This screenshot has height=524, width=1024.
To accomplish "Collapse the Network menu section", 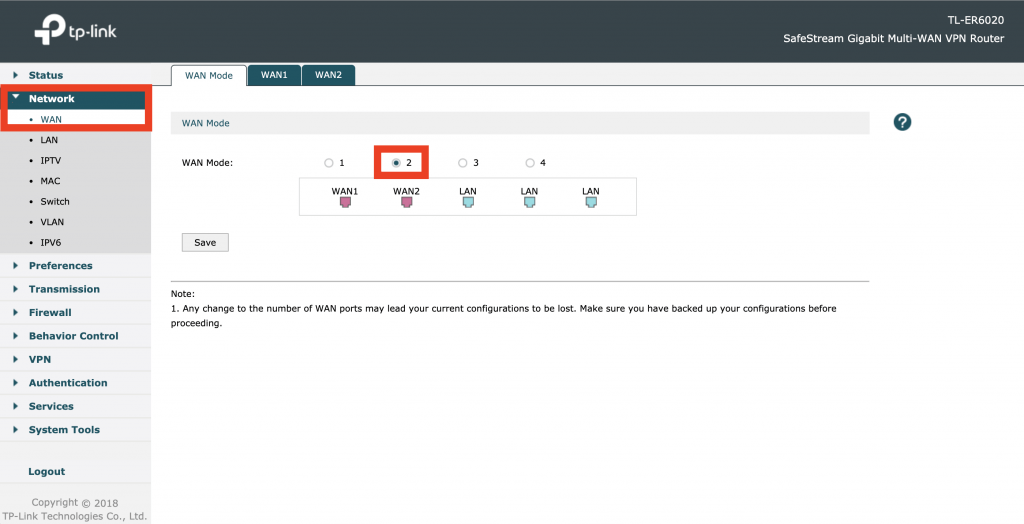I will click(x=51, y=99).
